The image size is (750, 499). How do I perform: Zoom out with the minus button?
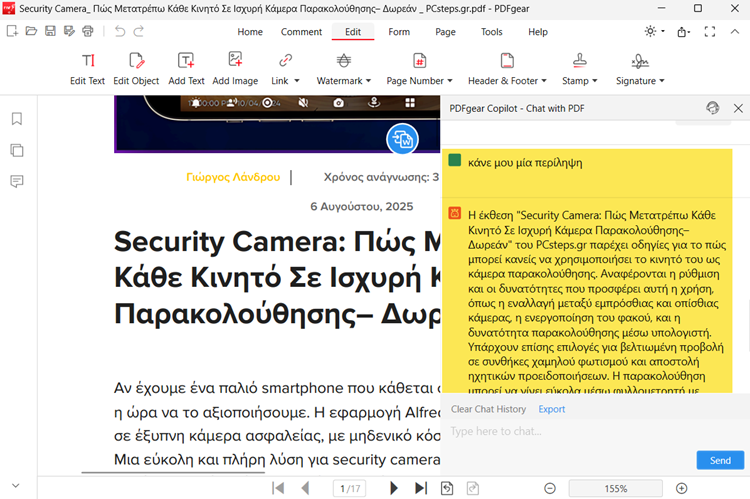pos(550,488)
